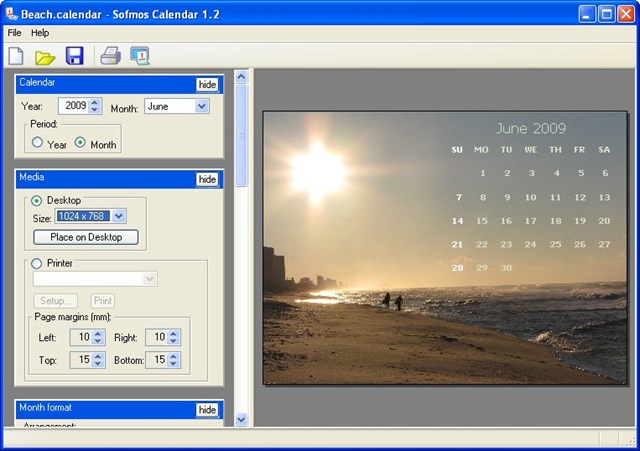
Task: Hide the Calendar panel
Action: [207, 84]
